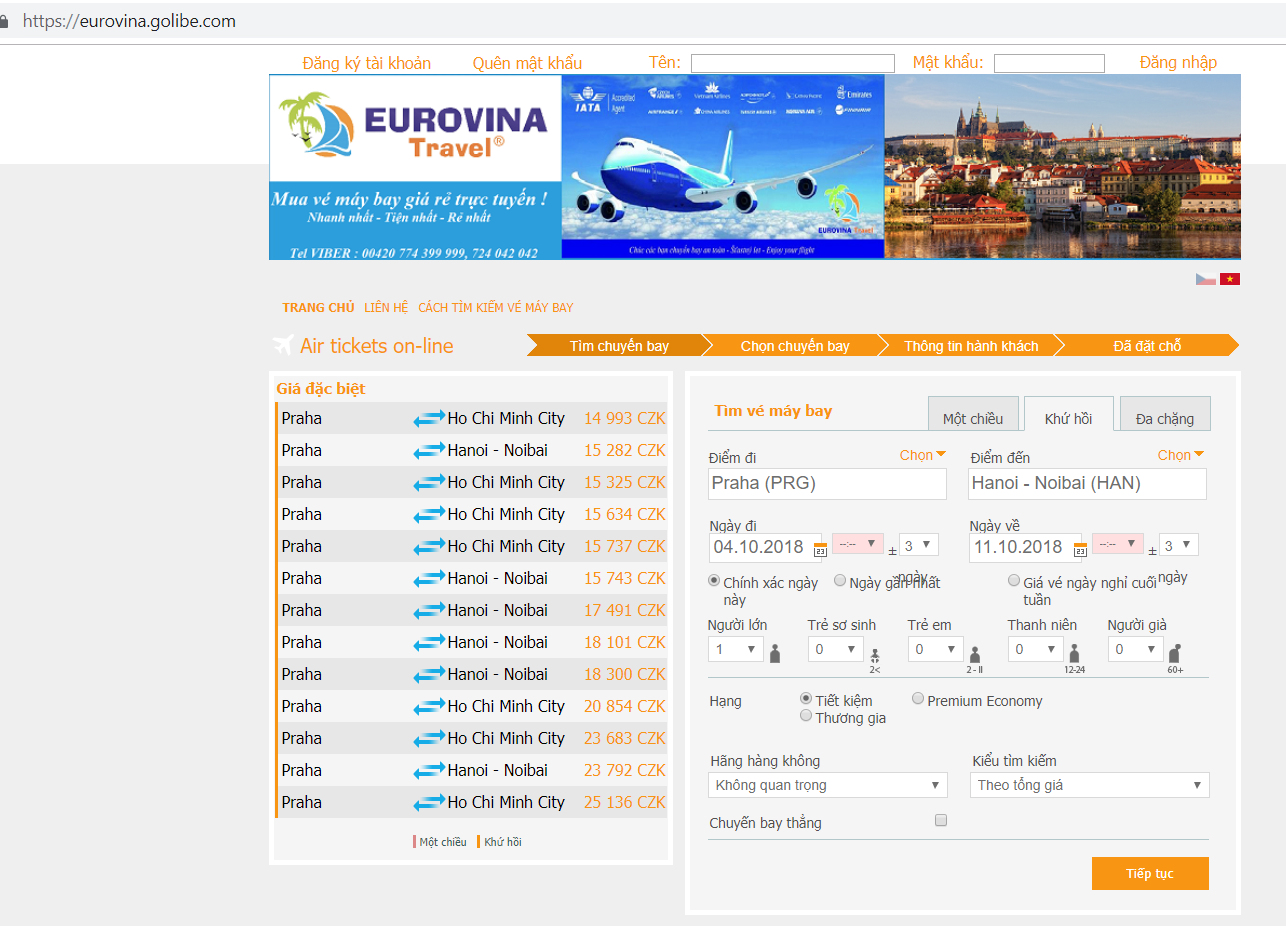This screenshot has width=1286, height=926.
Task: Open CÁCH TÌM KIẾM VÉ MÁY BAY menu
Action: (496, 308)
